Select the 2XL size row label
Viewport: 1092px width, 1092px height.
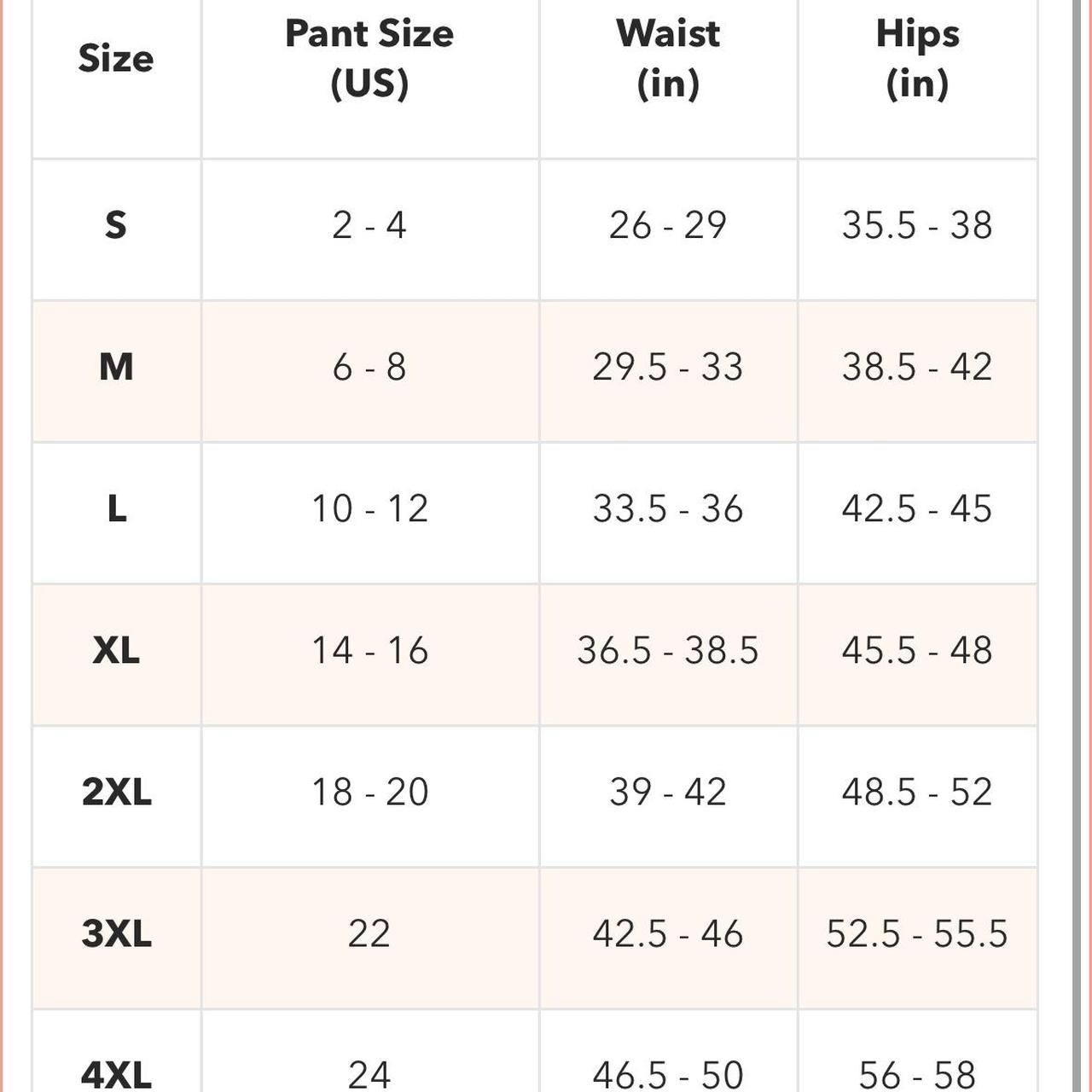pos(116,792)
